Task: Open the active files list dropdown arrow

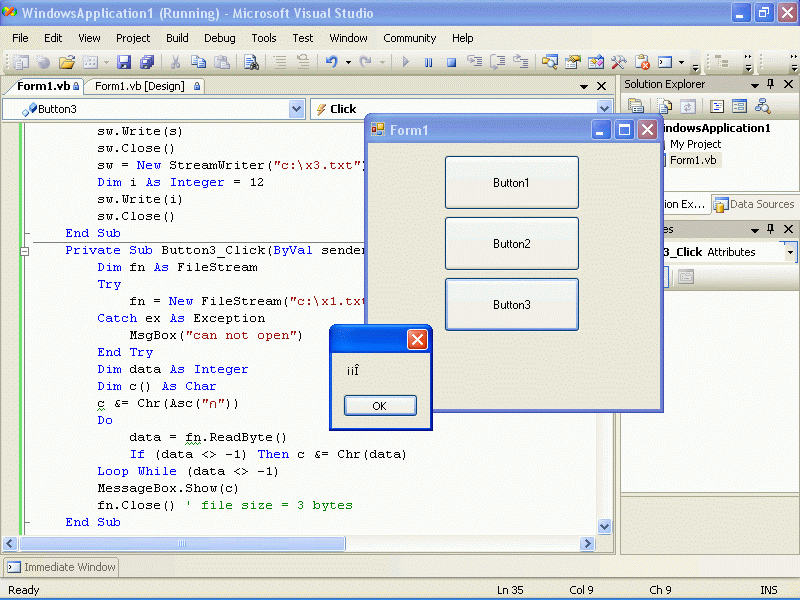Action: pyautogui.click(x=584, y=87)
